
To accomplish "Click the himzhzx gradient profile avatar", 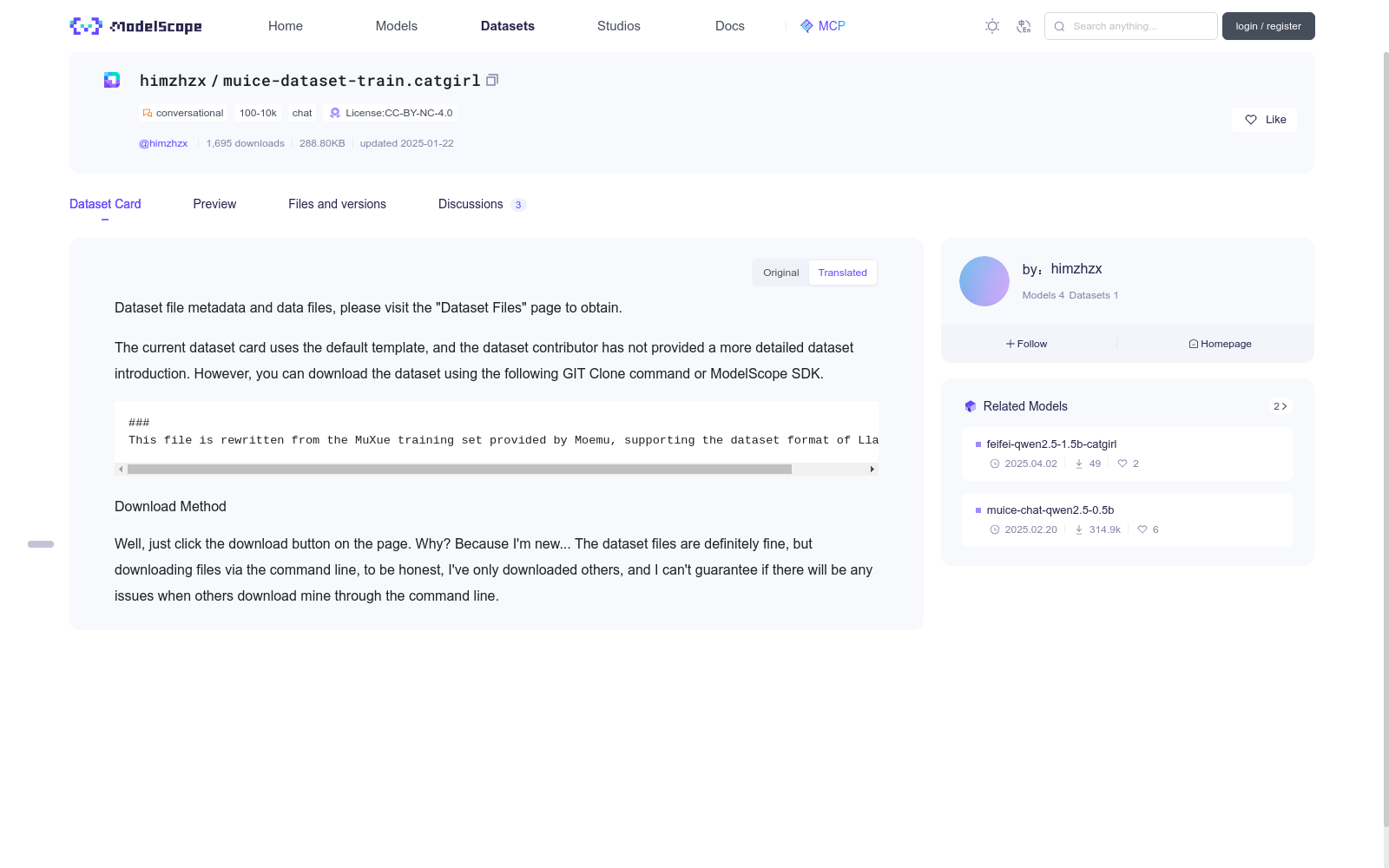I will coord(984,281).
